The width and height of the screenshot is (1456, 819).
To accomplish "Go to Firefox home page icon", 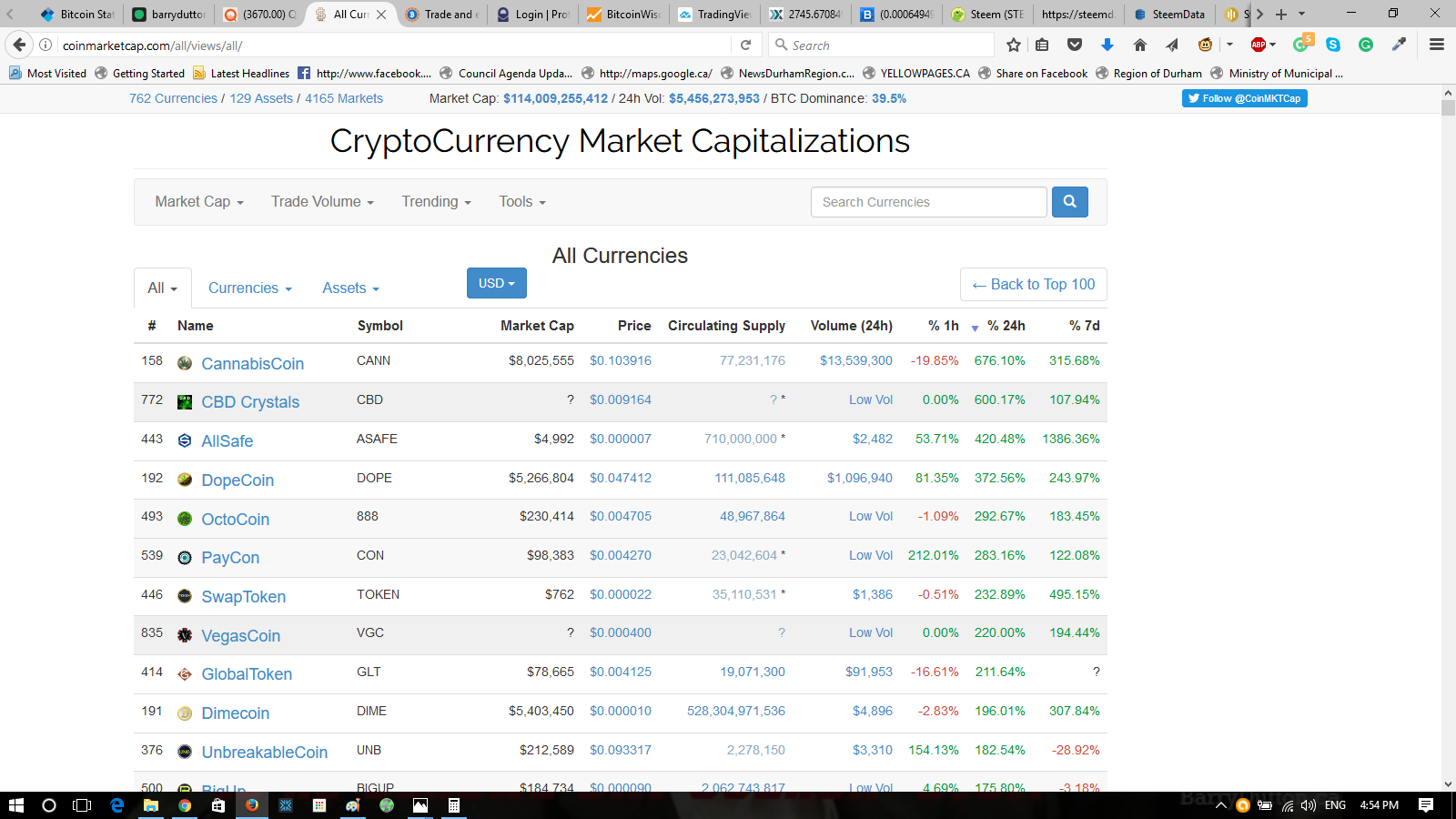I will [x=1139, y=45].
